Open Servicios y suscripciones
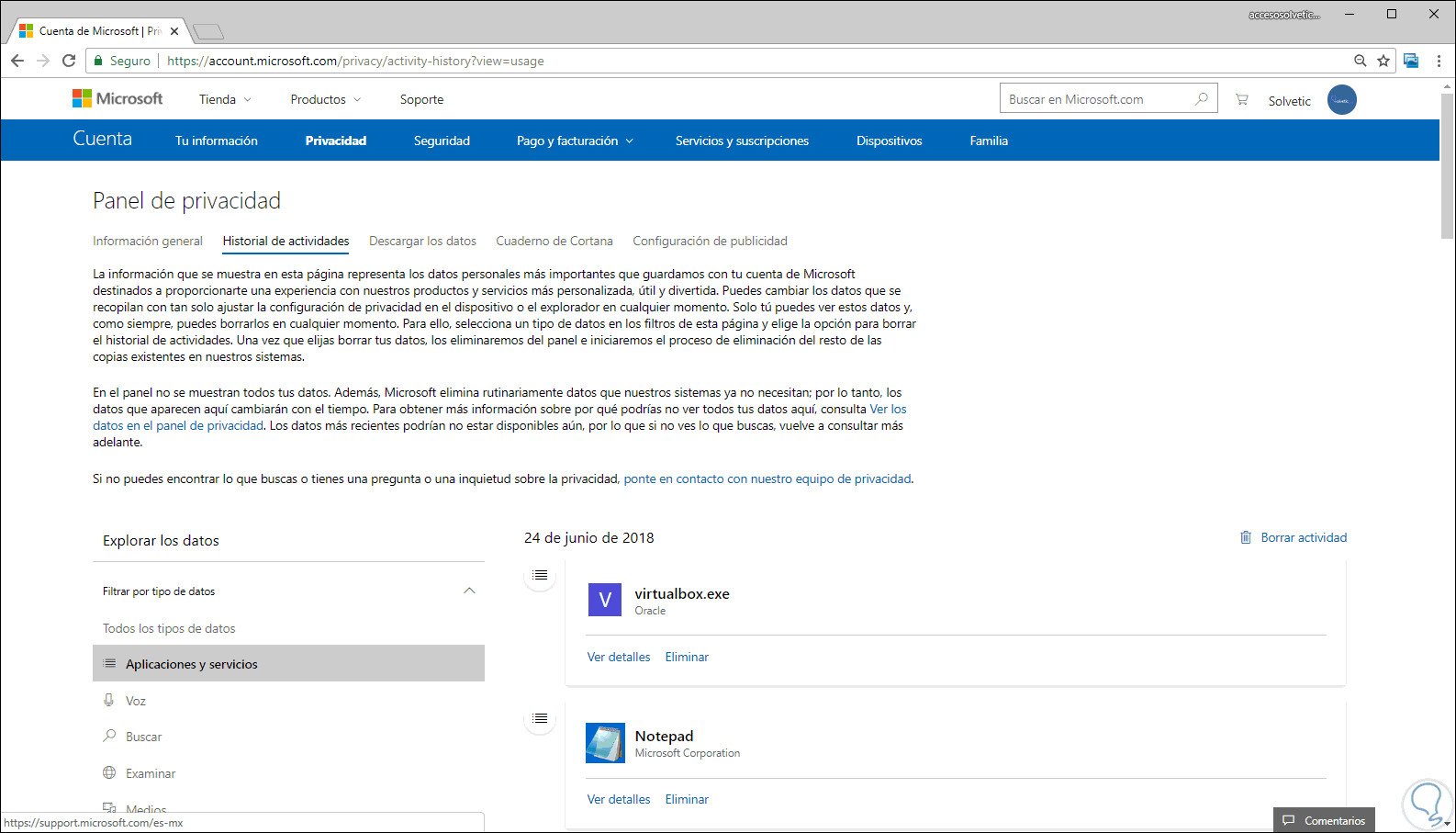Screen dimensions: 1456x833 pos(742,141)
